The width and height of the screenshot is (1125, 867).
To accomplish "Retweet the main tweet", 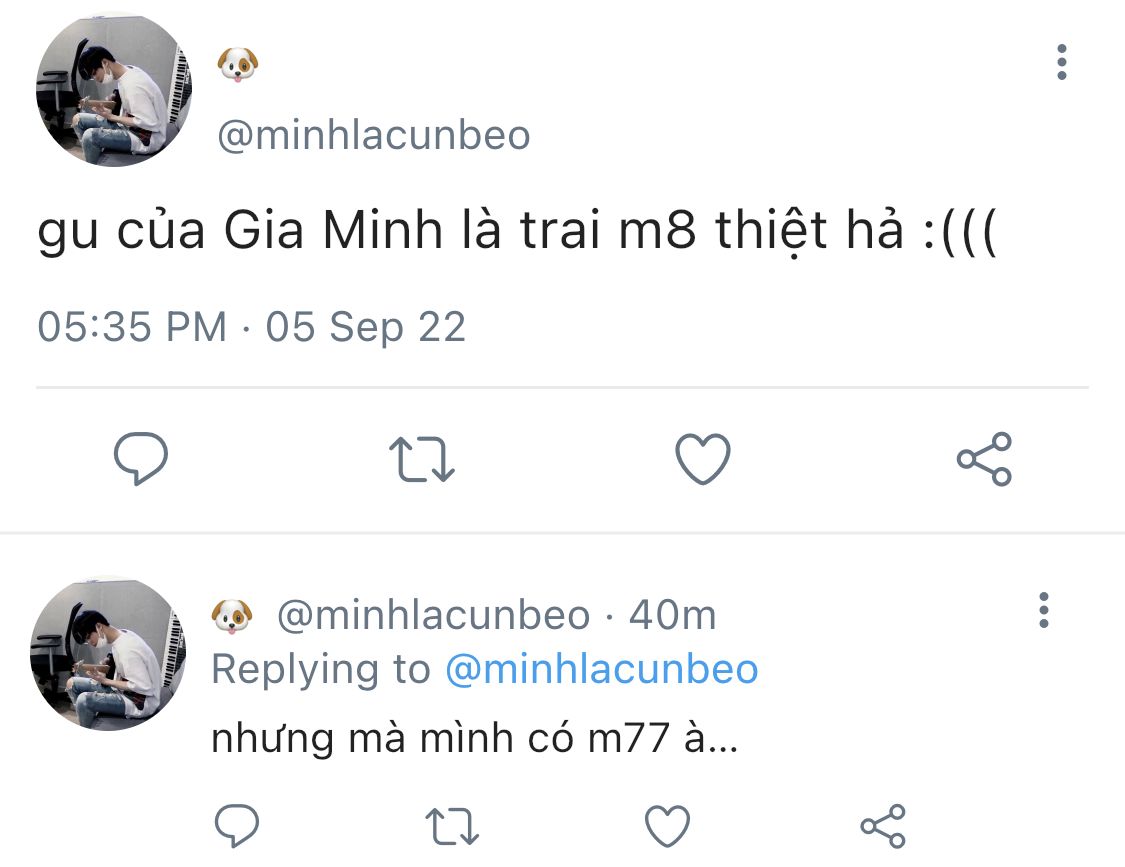I will (421, 459).
